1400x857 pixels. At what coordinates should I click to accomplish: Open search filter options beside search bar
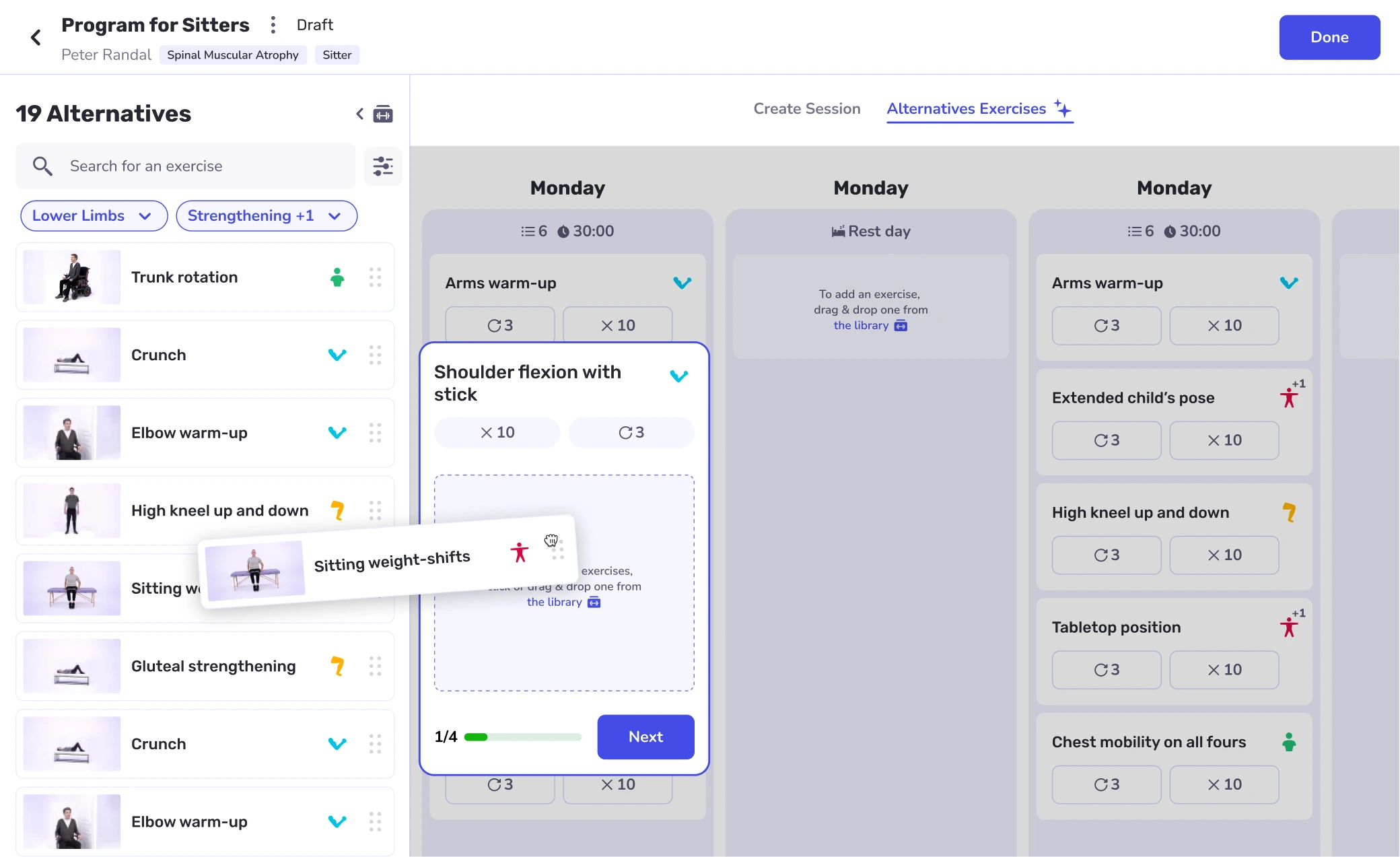point(382,166)
